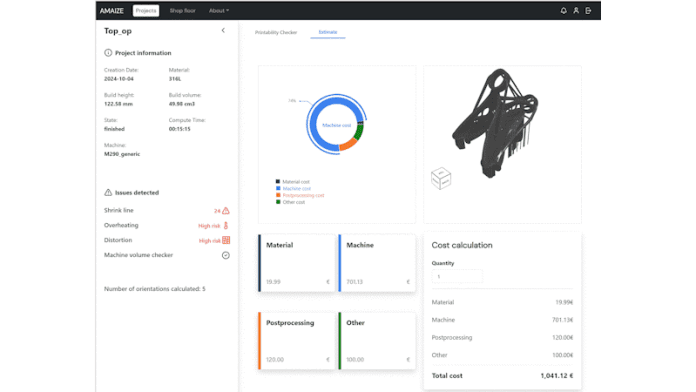Expand the About dropdown menu
696x392 pixels.
219,11
